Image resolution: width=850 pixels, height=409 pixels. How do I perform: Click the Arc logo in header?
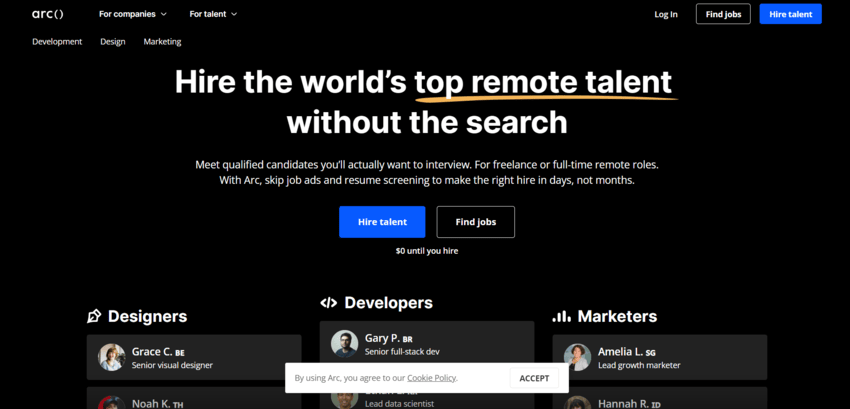click(x=48, y=14)
